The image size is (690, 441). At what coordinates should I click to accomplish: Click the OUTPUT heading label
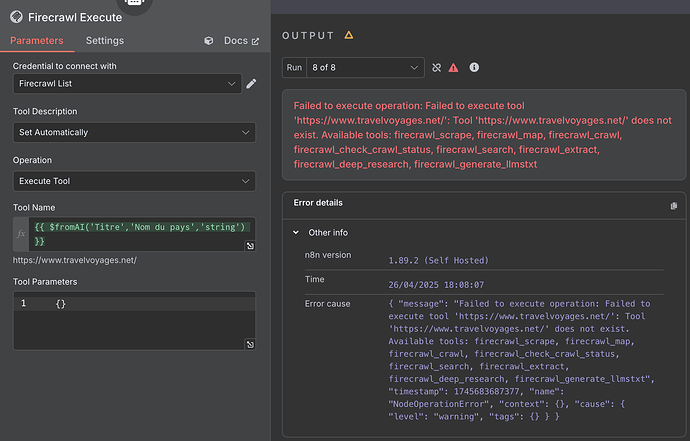tap(308, 35)
